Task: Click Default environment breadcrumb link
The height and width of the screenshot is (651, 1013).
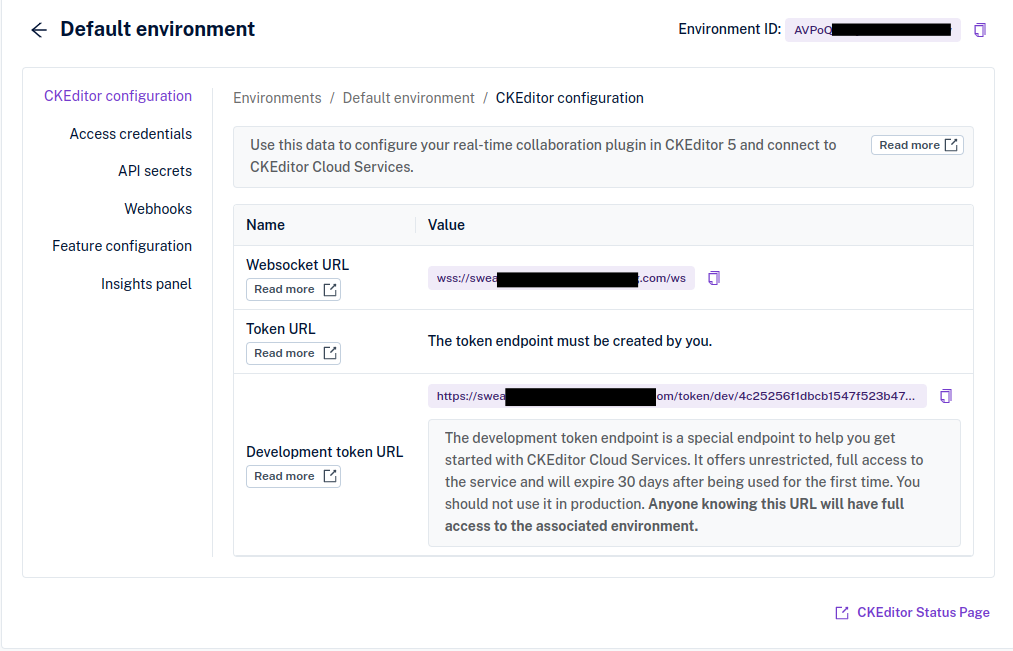Action: [408, 98]
